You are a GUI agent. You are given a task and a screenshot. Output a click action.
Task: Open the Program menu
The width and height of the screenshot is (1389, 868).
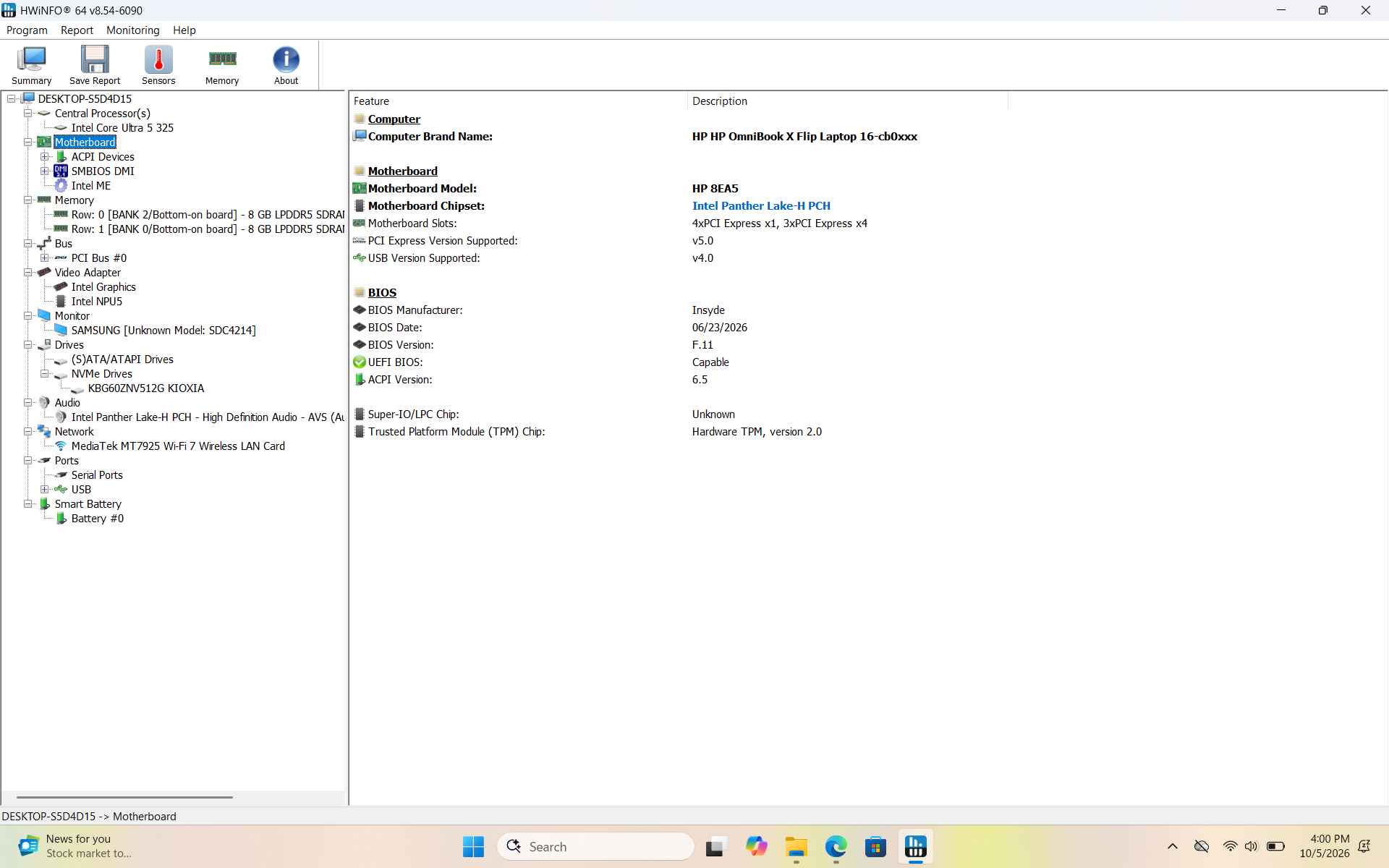[27, 30]
